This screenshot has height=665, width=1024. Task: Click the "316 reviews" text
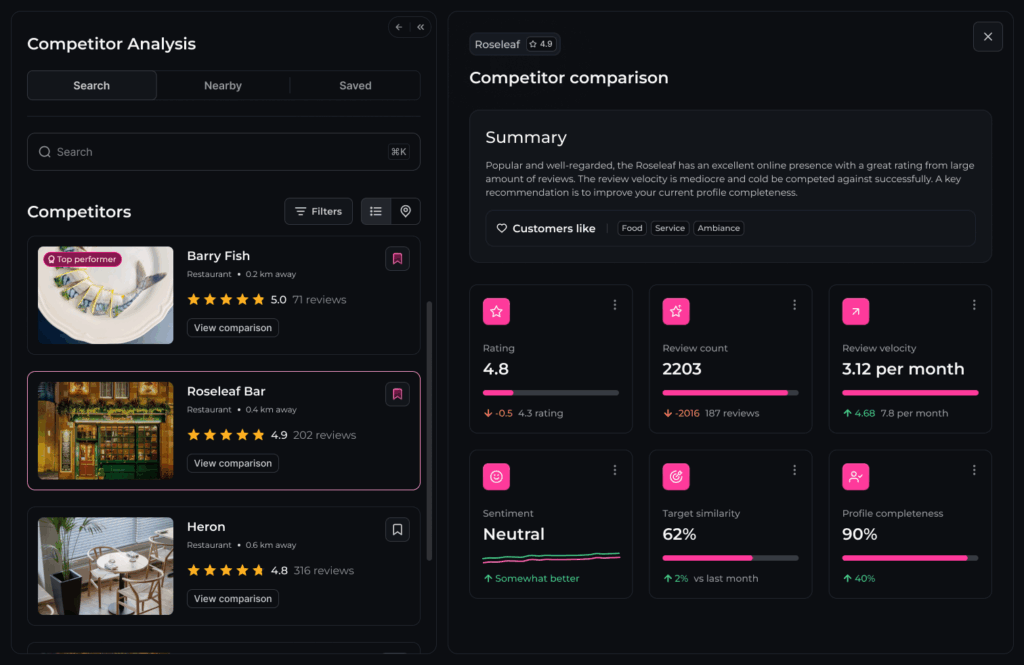tap(324, 570)
